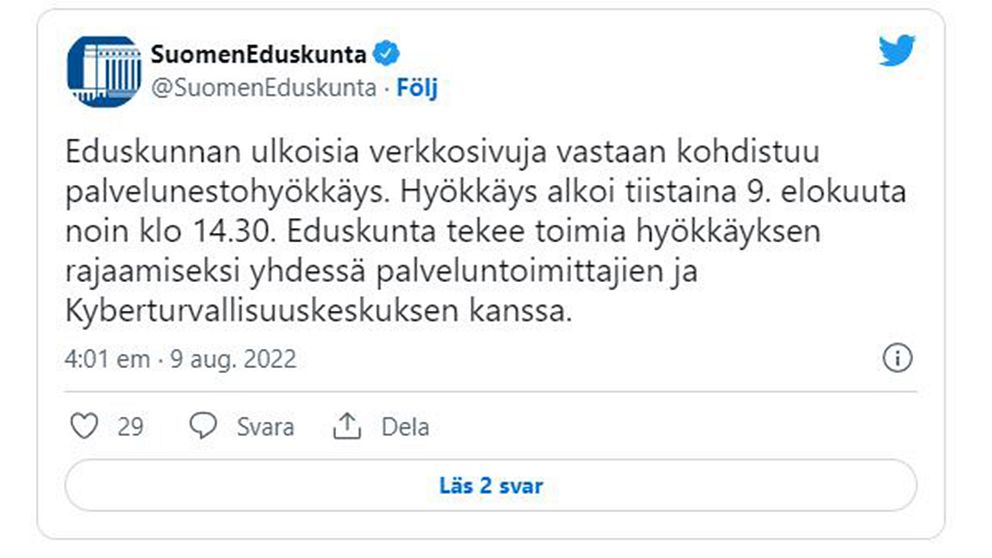Click the tweet line mentioning klo 14.30
992x558 pixels.
[443, 231]
